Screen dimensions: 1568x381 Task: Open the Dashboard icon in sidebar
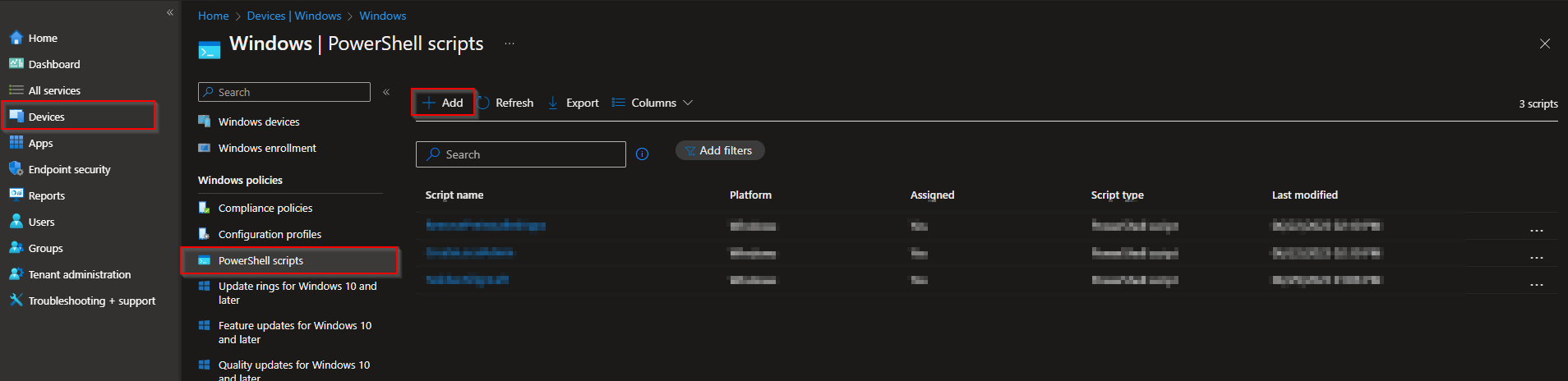click(16, 64)
